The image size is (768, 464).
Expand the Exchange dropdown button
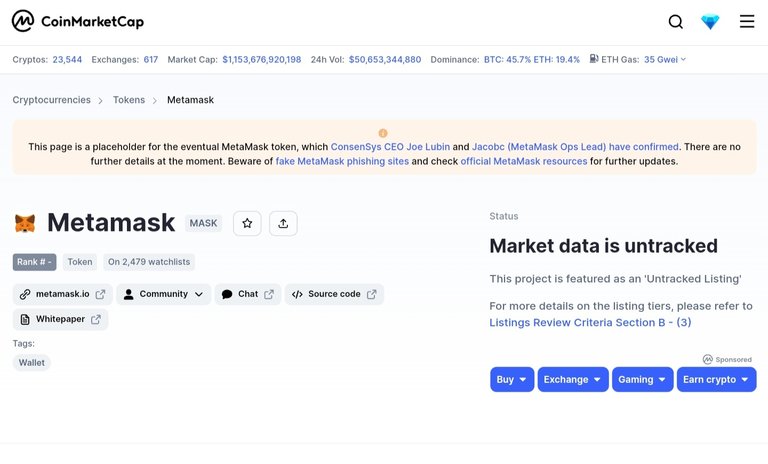point(572,380)
